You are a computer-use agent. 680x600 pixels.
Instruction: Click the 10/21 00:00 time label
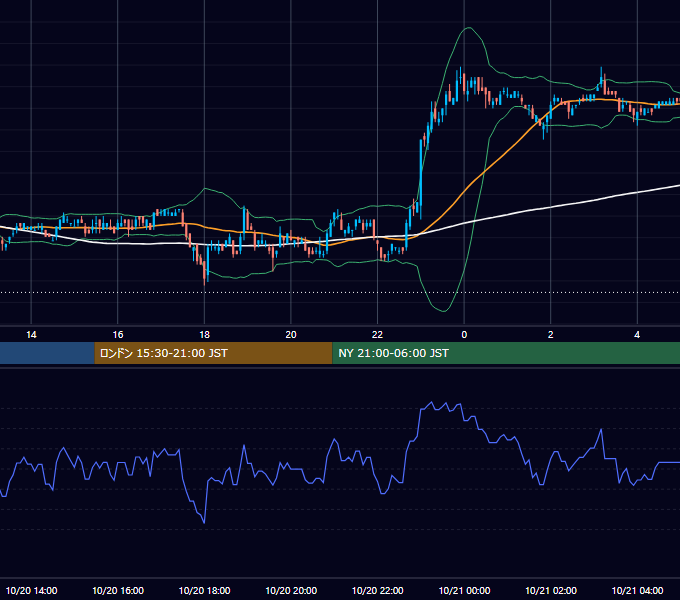(x=464, y=590)
